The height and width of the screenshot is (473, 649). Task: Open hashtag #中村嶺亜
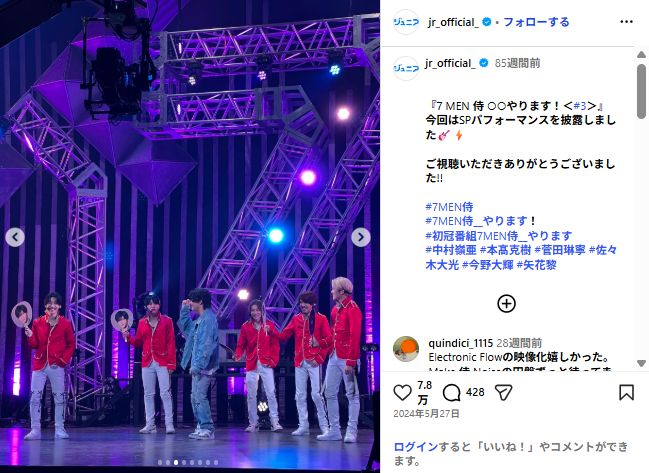pos(451,250)
